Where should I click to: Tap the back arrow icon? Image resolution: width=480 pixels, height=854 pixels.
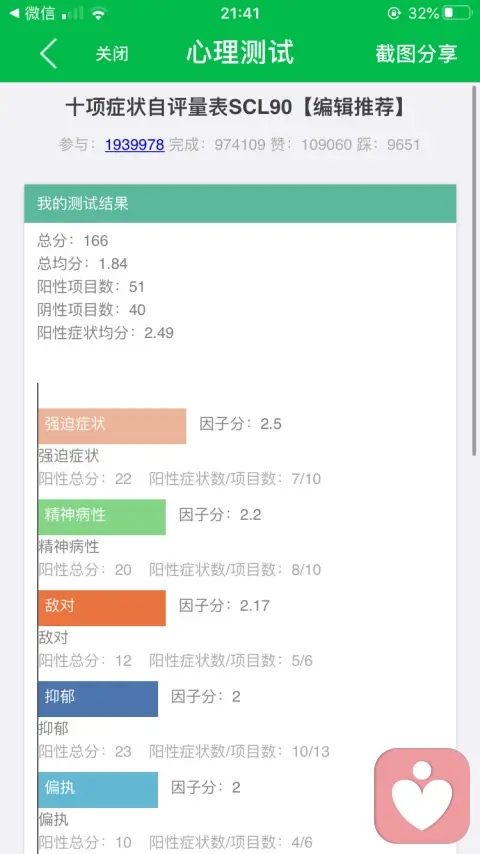[x=48, y=53]
